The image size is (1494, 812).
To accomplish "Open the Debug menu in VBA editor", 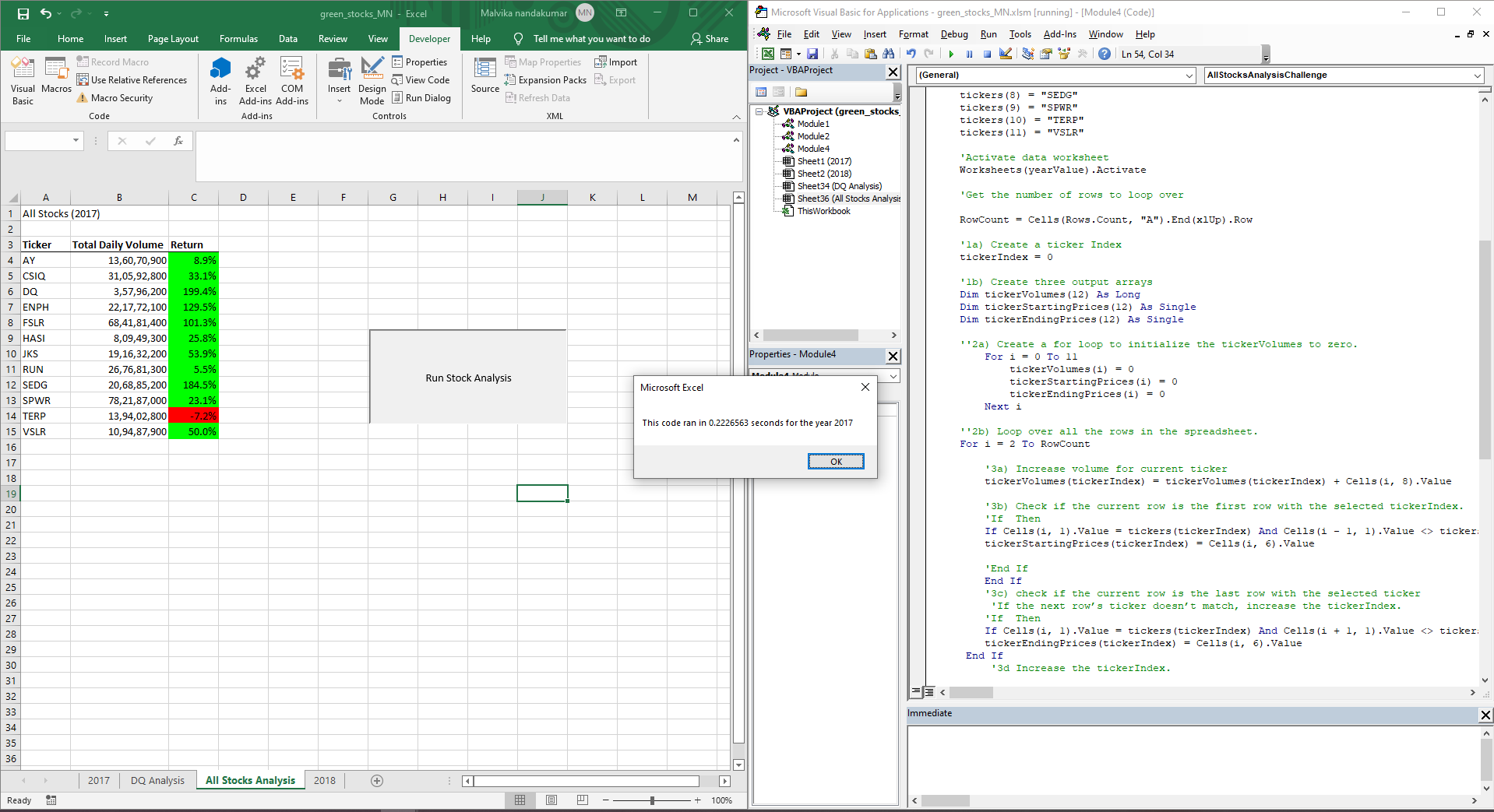I will (x=953, y=34).
